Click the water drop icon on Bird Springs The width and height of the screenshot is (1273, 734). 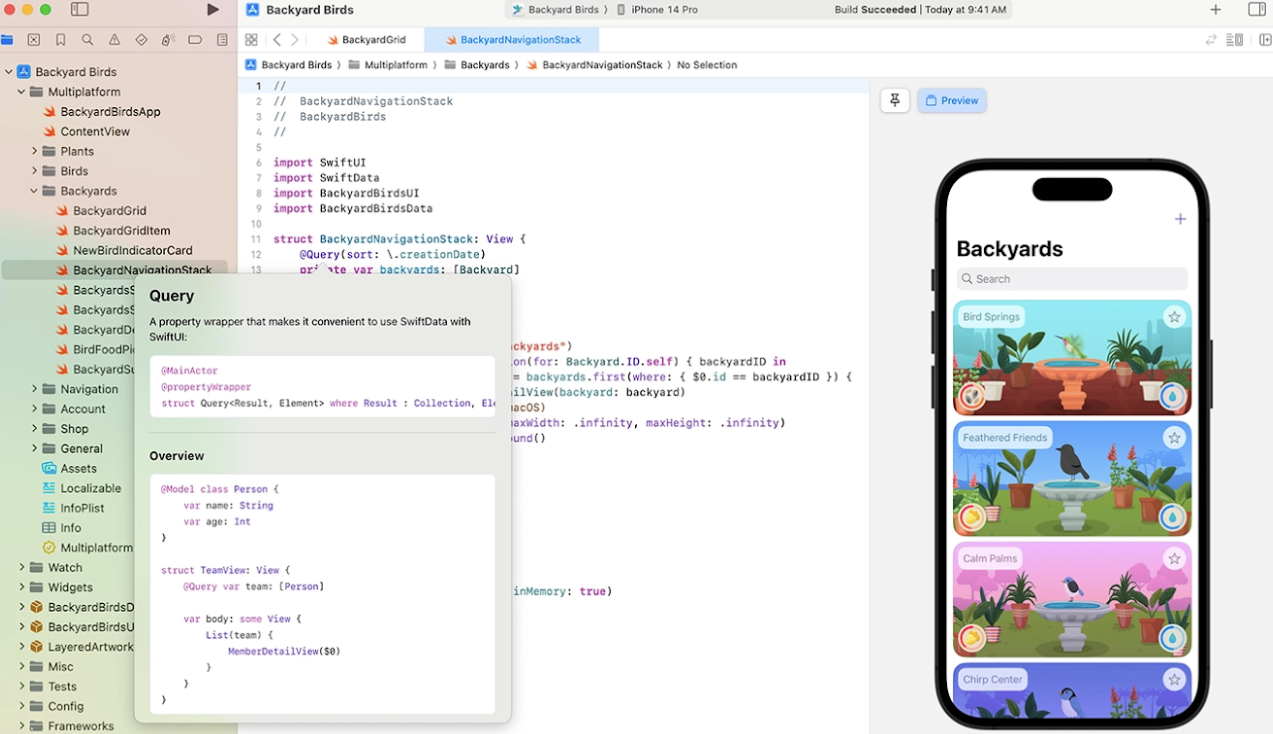[1172, 396]
